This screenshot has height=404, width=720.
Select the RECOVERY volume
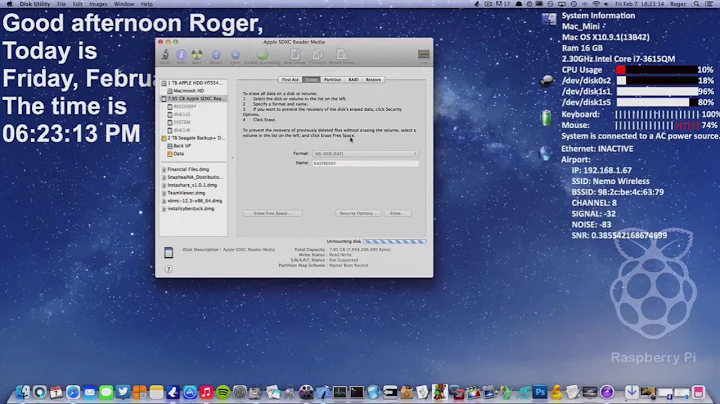[193, 106]
